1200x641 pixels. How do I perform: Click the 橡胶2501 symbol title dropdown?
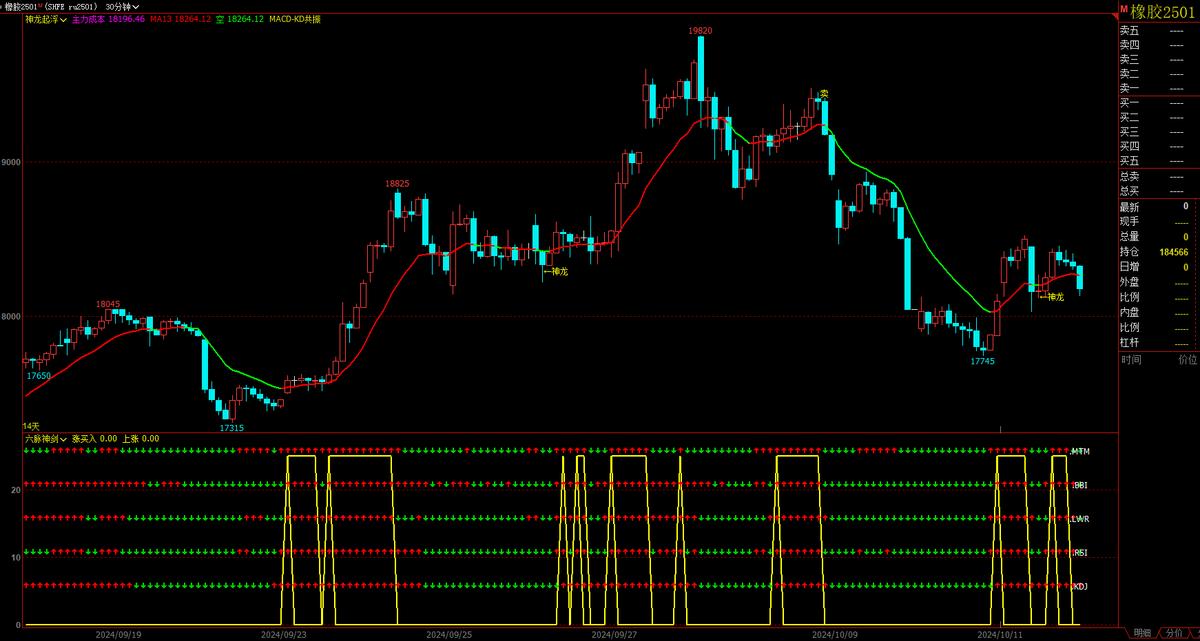(28, 6)
